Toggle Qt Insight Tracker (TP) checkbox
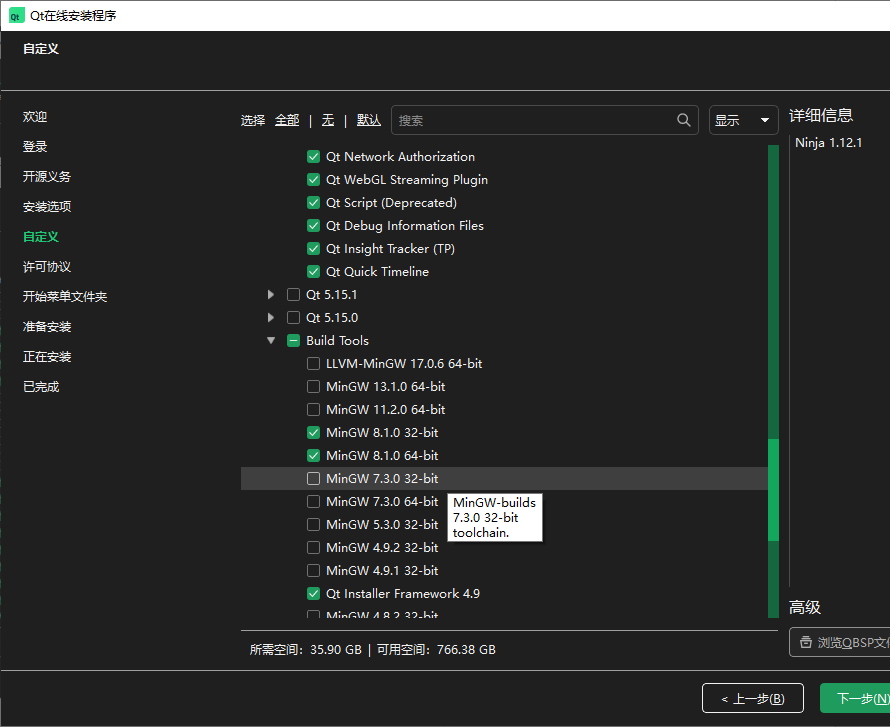The width and height of the screenshot is (890, 727). tap(313, 249)
